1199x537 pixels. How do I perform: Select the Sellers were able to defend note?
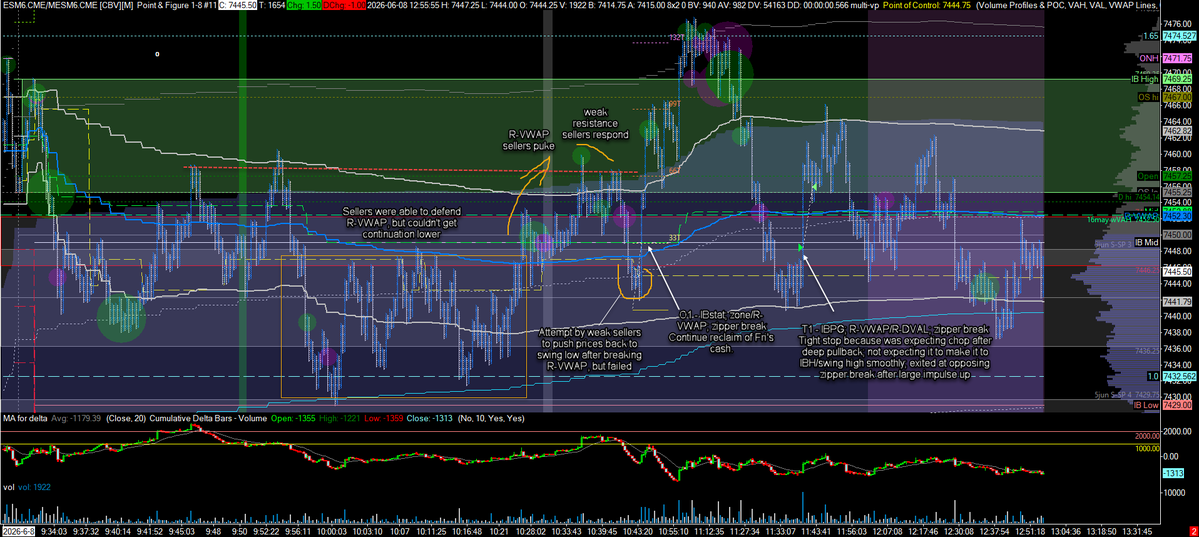click(401, 222)
